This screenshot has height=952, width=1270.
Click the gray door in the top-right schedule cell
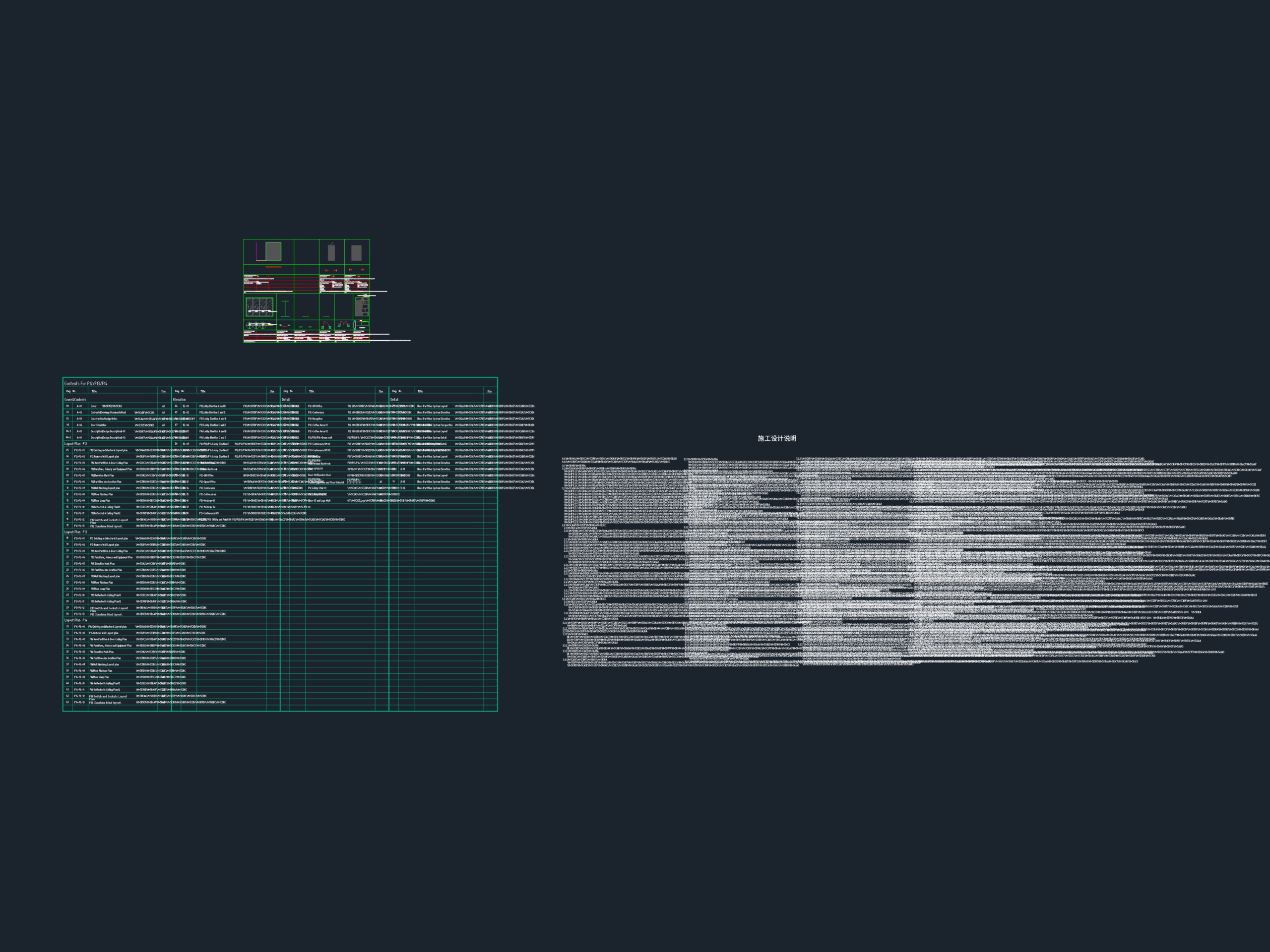point(357,253)
